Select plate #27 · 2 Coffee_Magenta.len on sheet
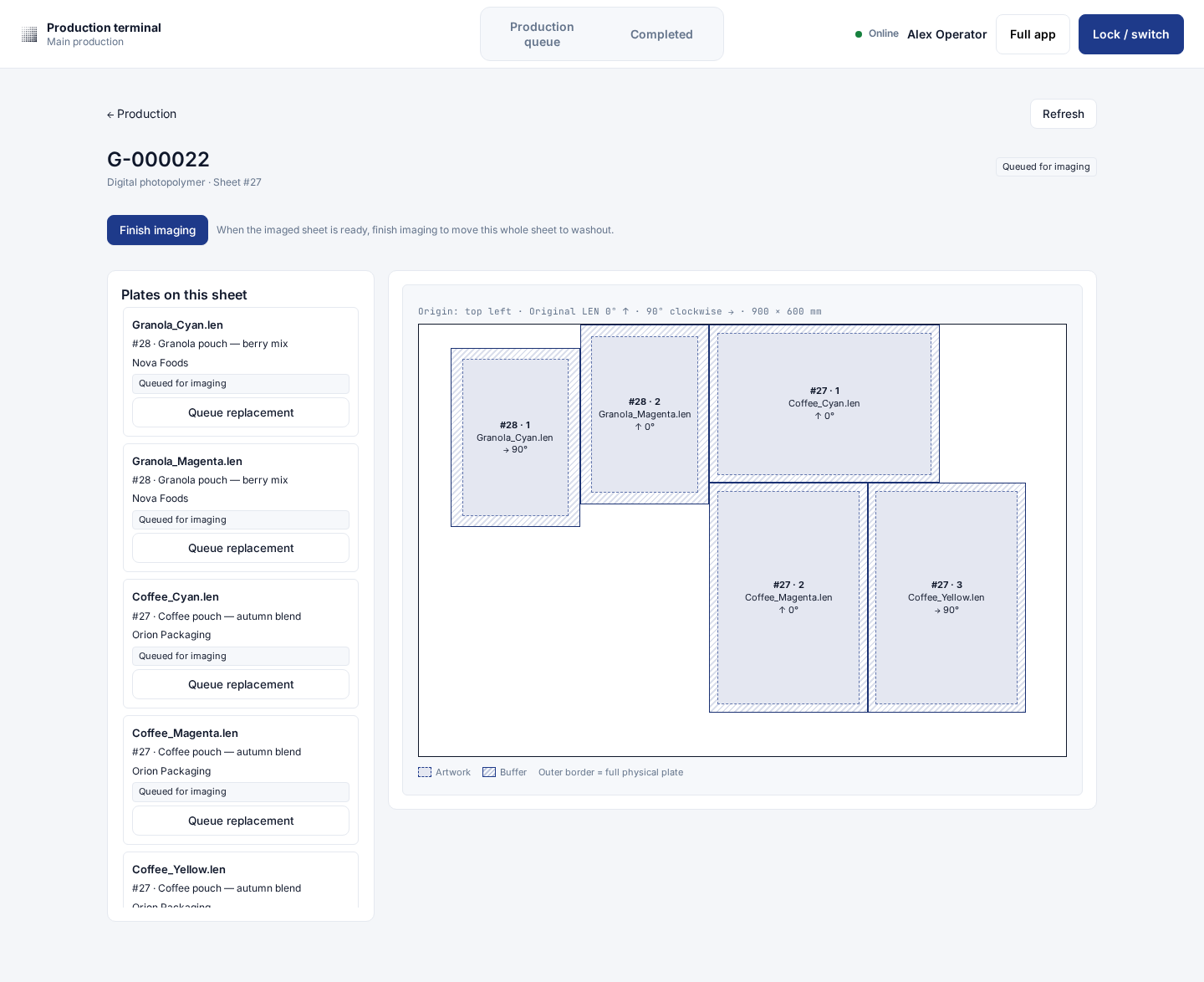The image size is (1204, 982). (x=788, y=597)
